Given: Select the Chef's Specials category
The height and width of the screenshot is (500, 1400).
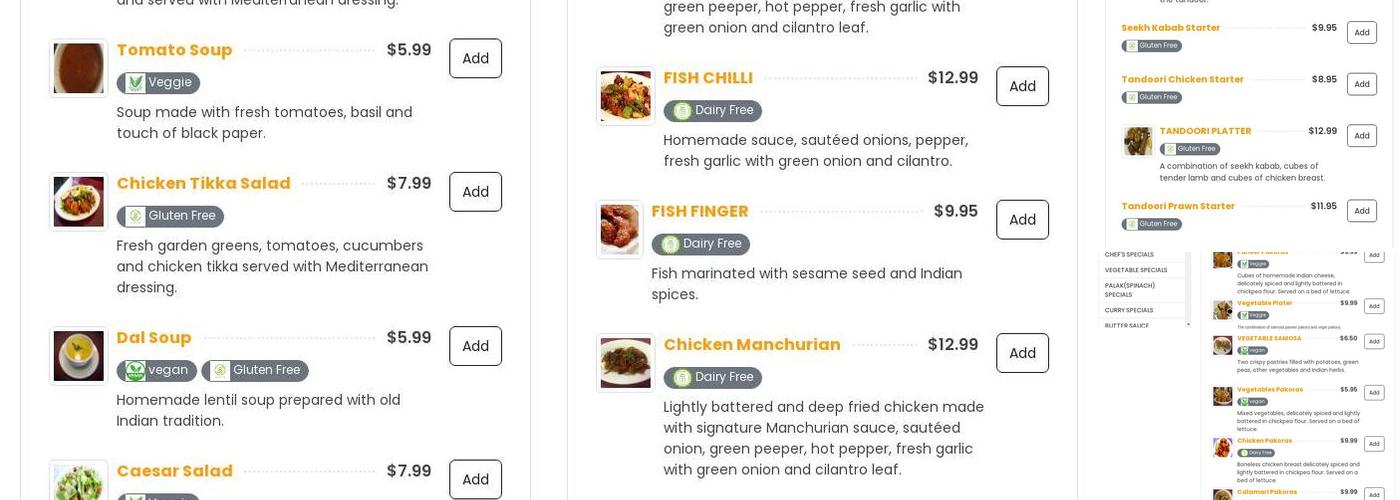Looking at the screenshot, I should pyautogui.click(x=1129, y=255).
